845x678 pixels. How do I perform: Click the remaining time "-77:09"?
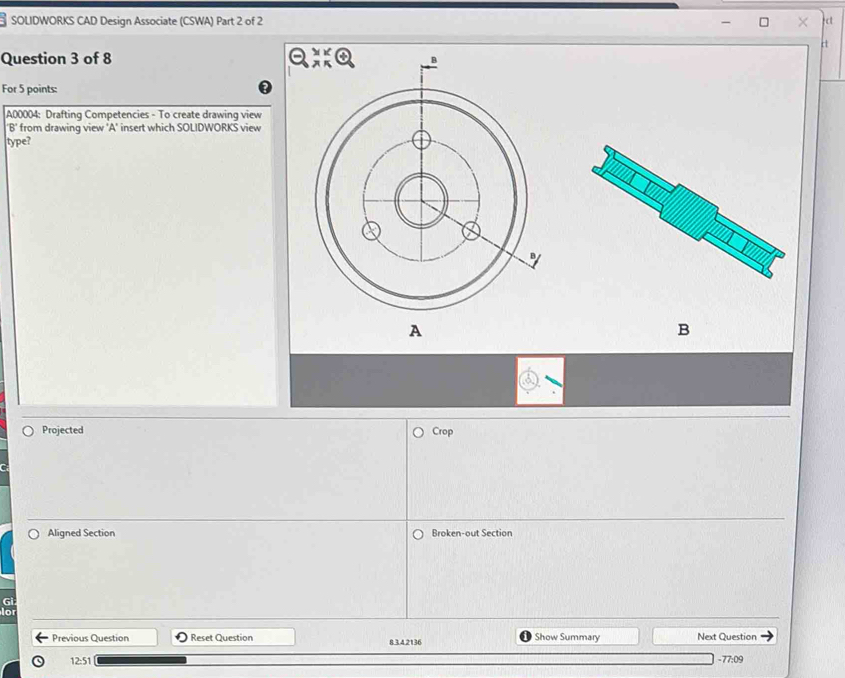(730, 659)
